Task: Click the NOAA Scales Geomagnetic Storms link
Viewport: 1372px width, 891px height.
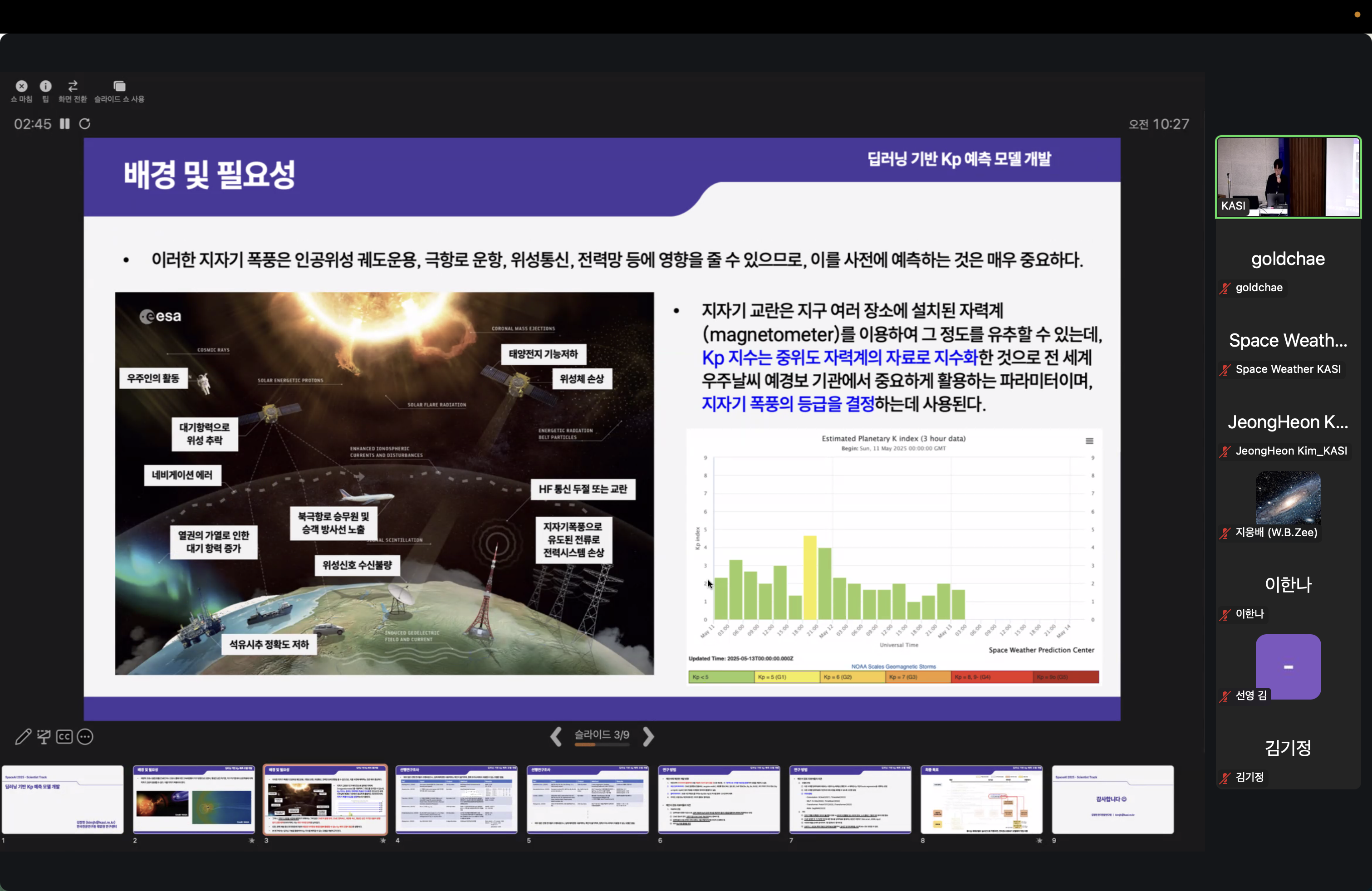Action: tap(893, 666)
